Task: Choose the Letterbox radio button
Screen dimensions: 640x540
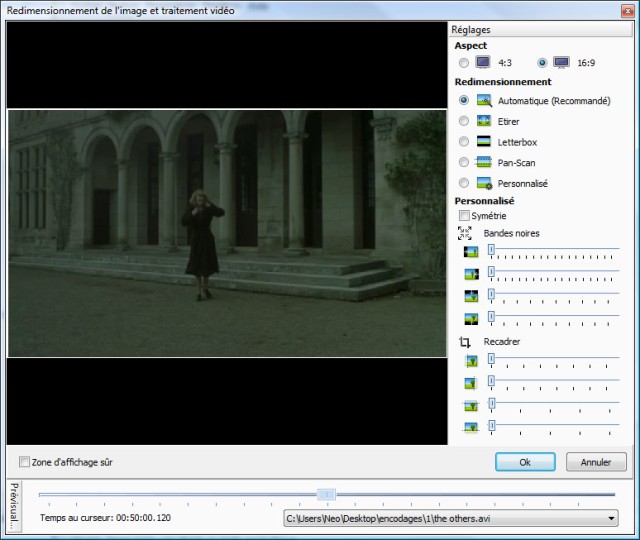Action: (464, 141)
